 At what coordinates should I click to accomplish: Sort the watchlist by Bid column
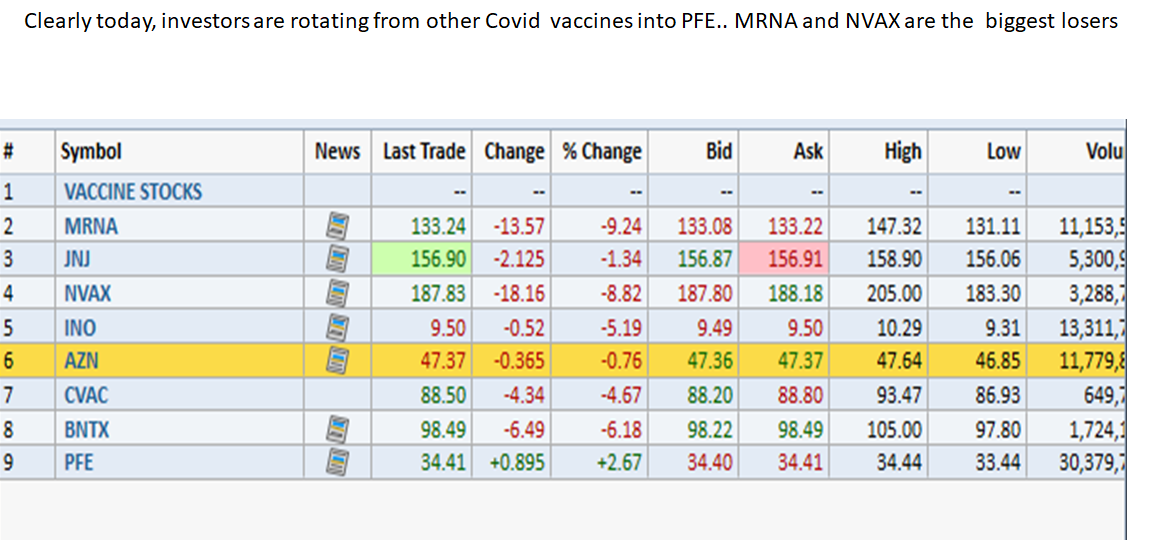pos(718,152)
